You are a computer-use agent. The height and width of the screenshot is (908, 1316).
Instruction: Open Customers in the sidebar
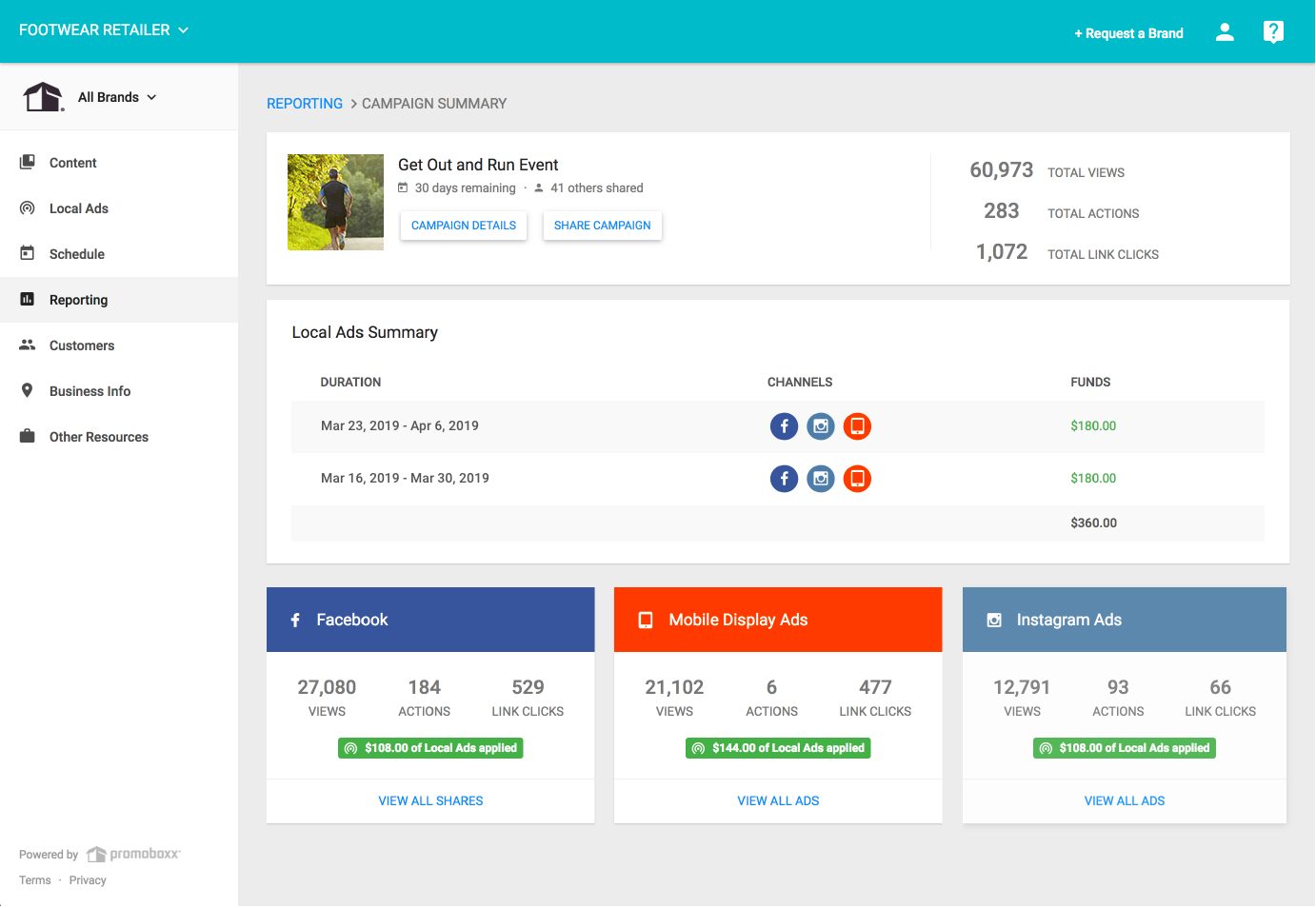pos(119,345)
